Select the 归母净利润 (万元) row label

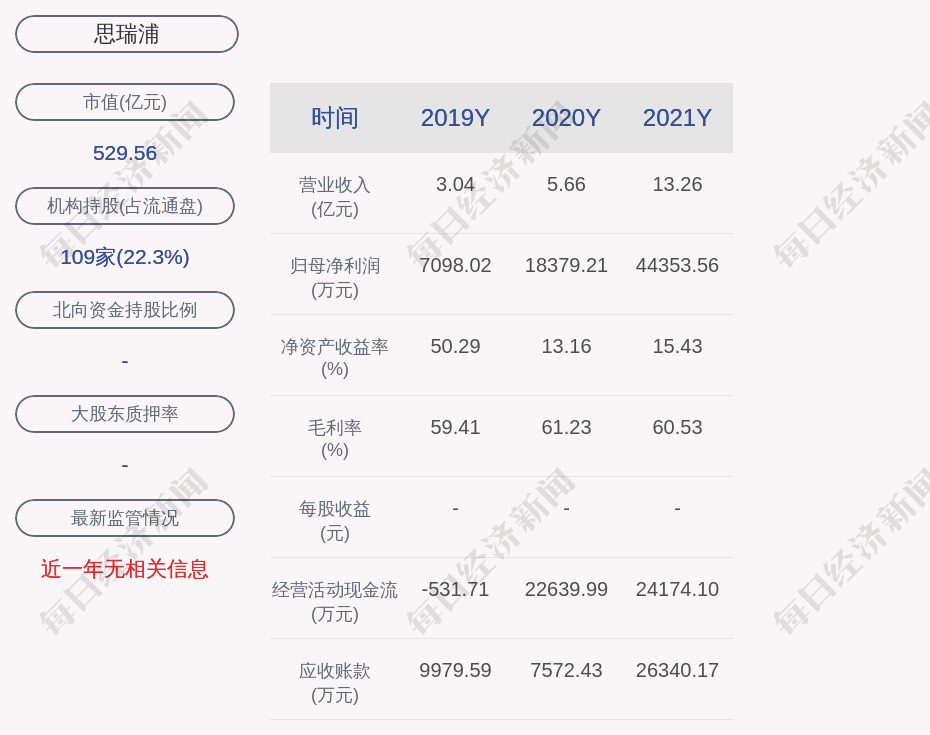(335, 278)
